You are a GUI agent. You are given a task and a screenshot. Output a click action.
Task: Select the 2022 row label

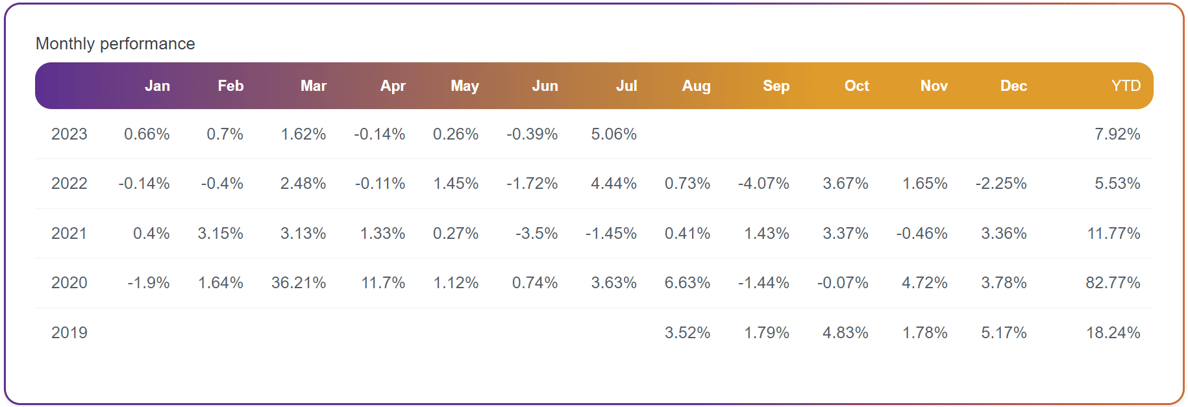pyautogui.click(x=69, y=184)
